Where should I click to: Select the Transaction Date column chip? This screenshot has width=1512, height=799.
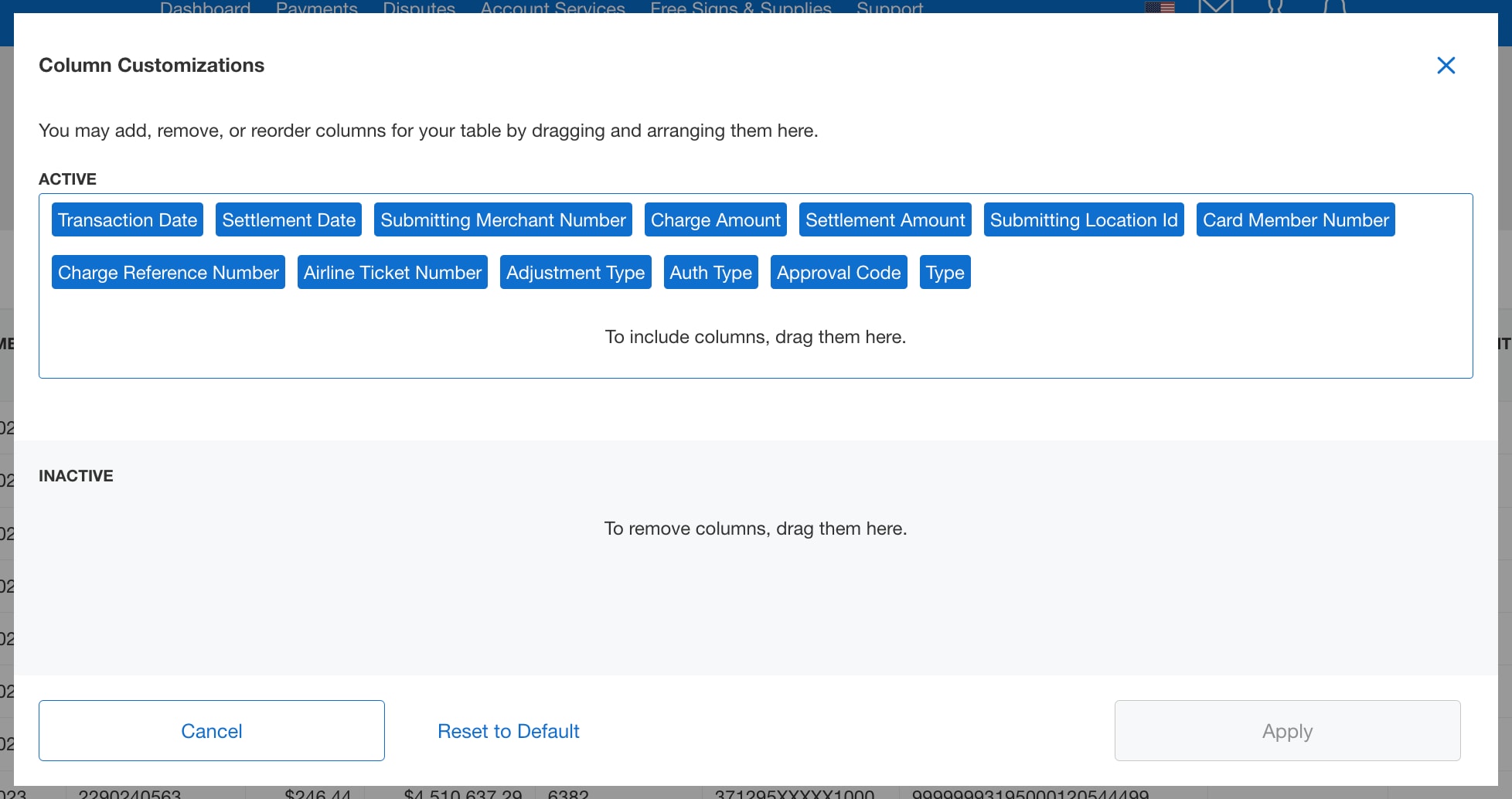(127, 219)
